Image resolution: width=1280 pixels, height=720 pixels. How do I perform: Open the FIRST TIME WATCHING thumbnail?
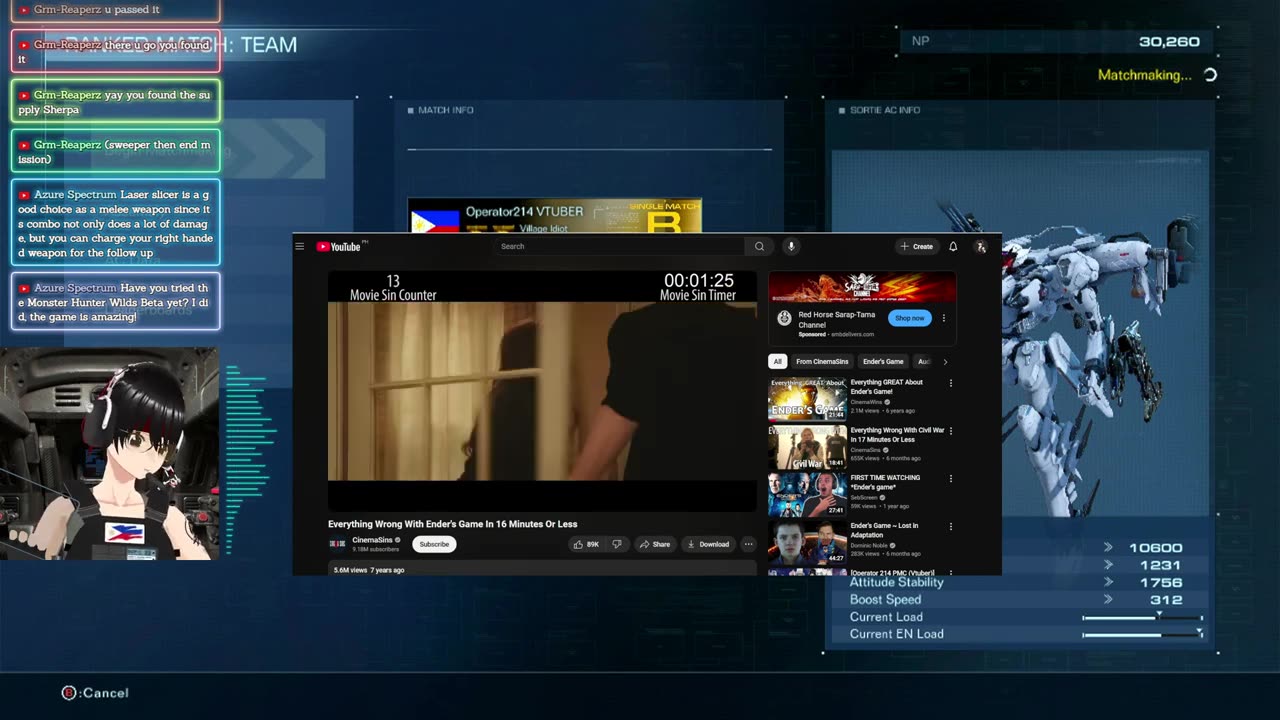pos(807,494)
